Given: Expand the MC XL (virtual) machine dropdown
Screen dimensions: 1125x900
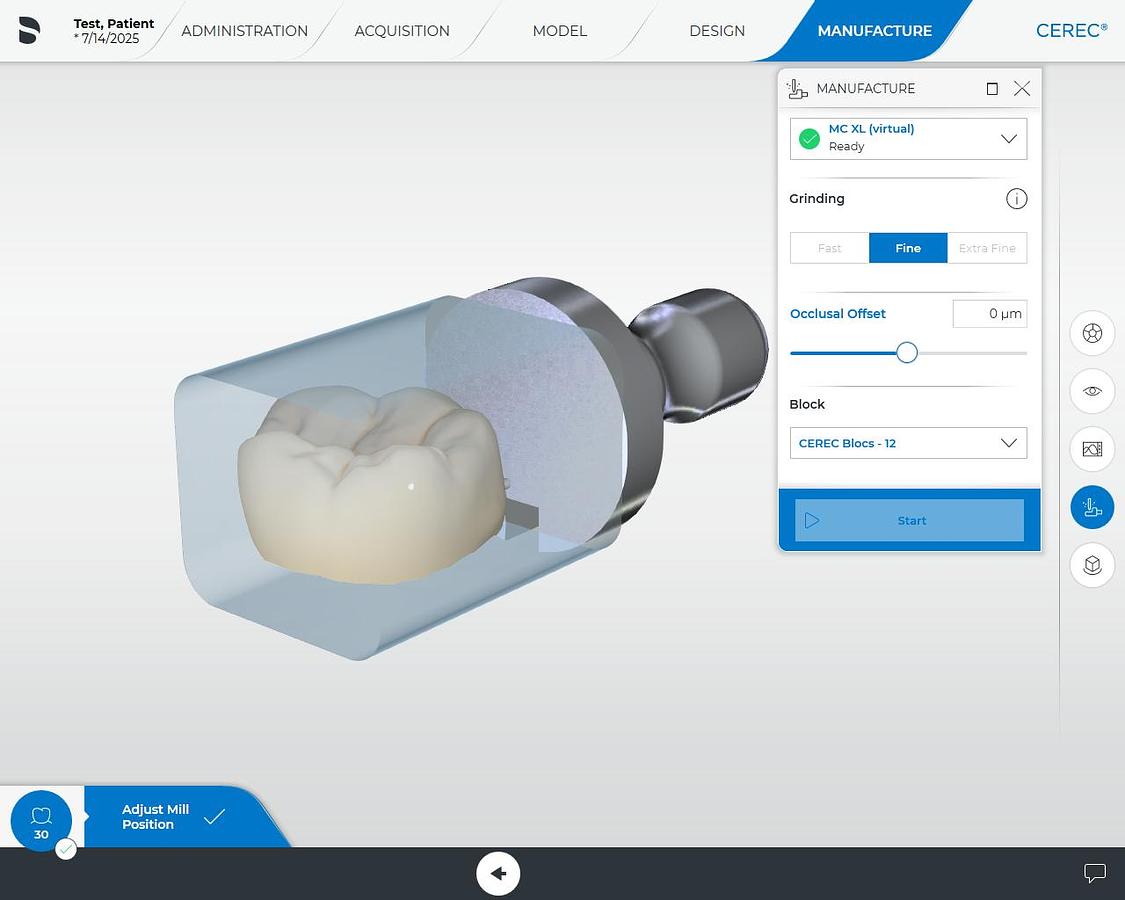Looking at the screenshot, I should coord(1008,138).
